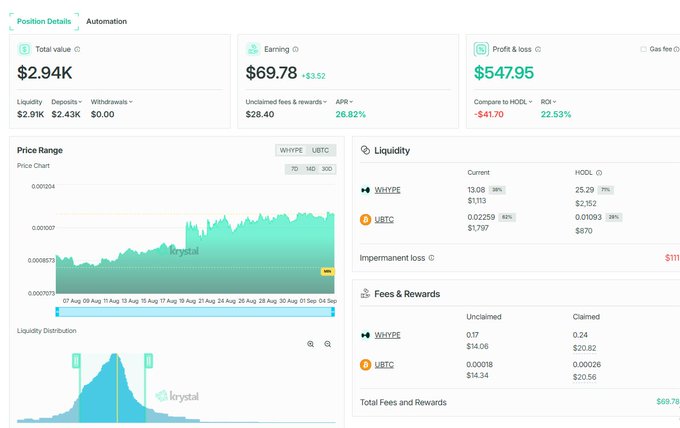Viewport: 680px width, 428px height.
Task: Click the Total value dollar icon
Action: pos(24,49)
